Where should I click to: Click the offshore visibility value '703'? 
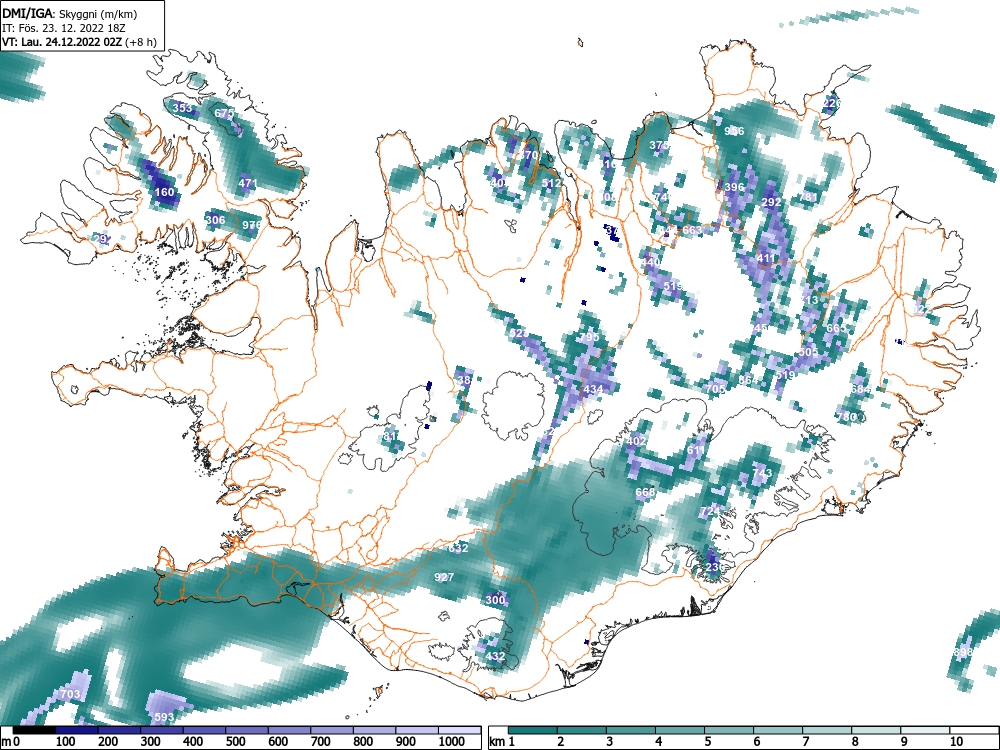[70, 694]
